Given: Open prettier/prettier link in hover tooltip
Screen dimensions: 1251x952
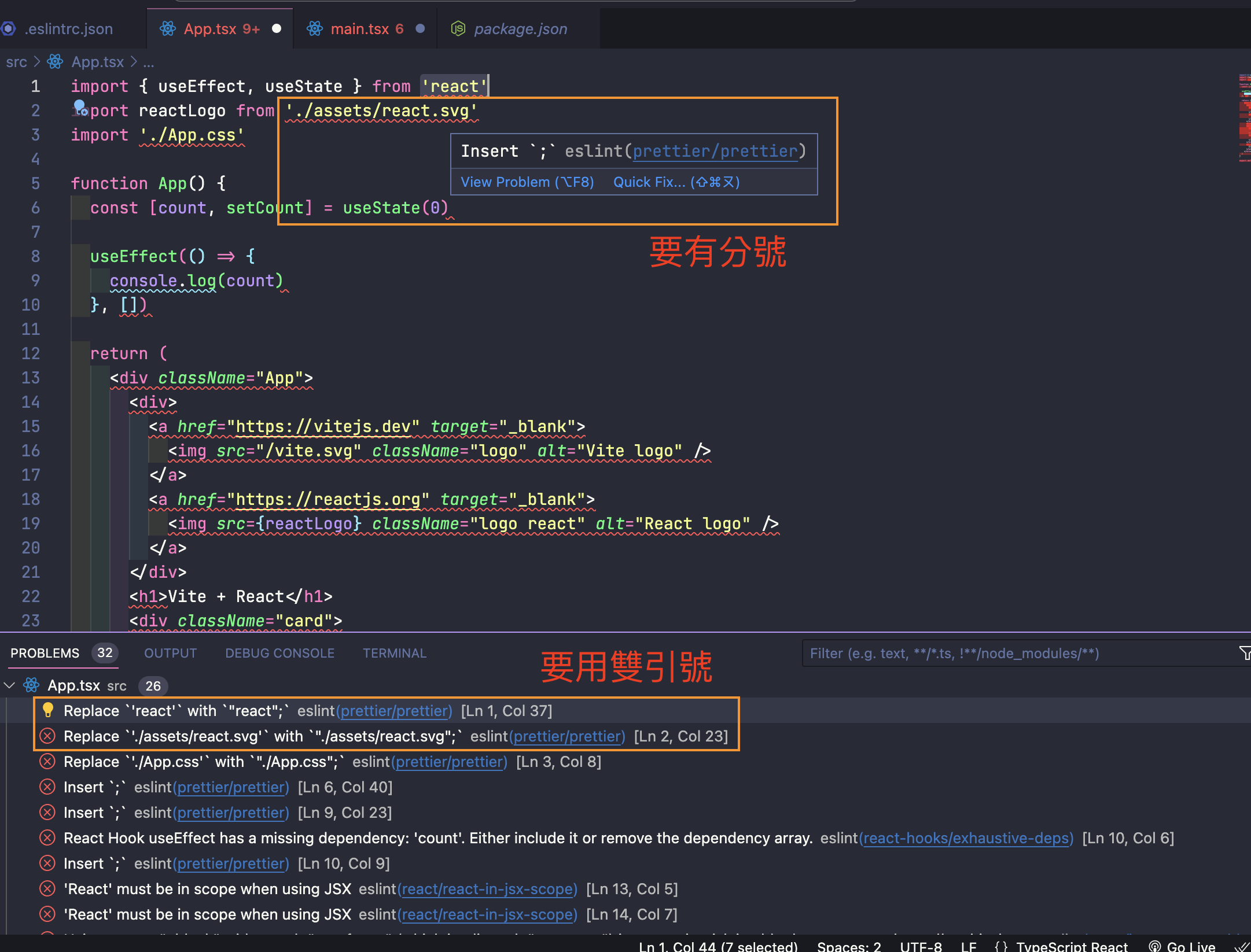Looking at the screenshot, I should tap(715, 151).
